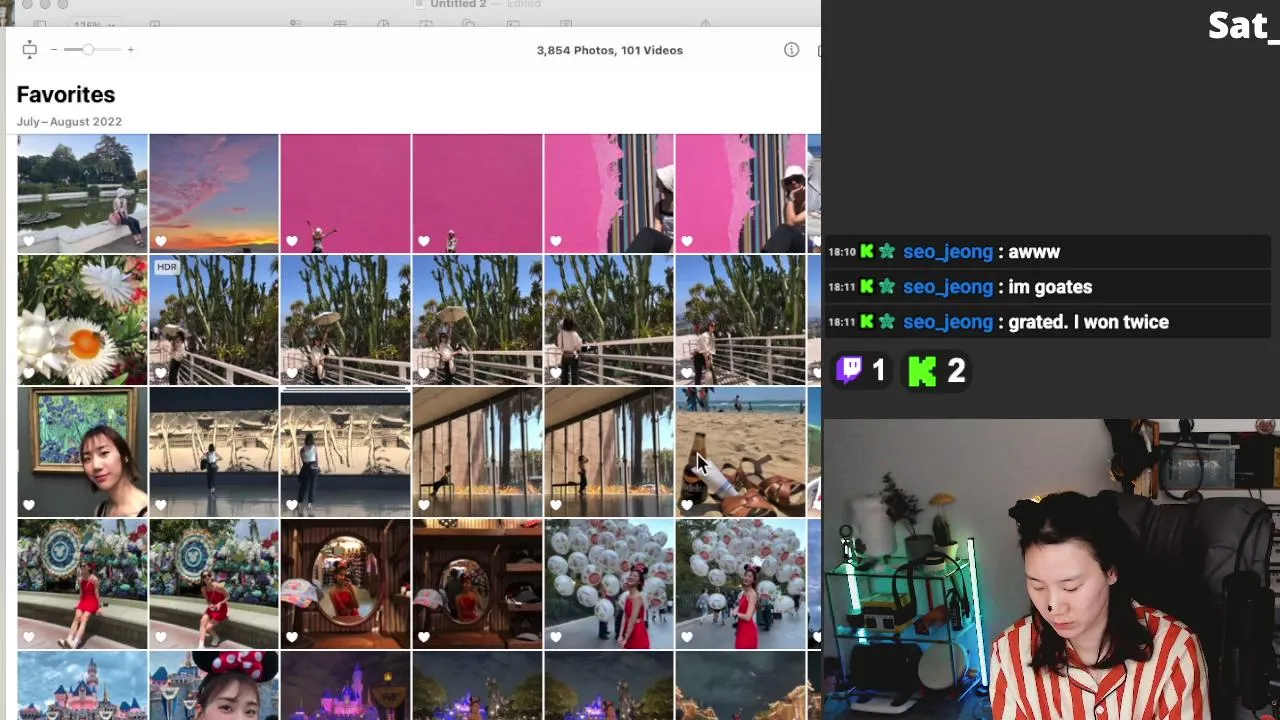Click the 'grated. I won twice' message text
The image size is (1280, 720).
[x=1088, y=322]
